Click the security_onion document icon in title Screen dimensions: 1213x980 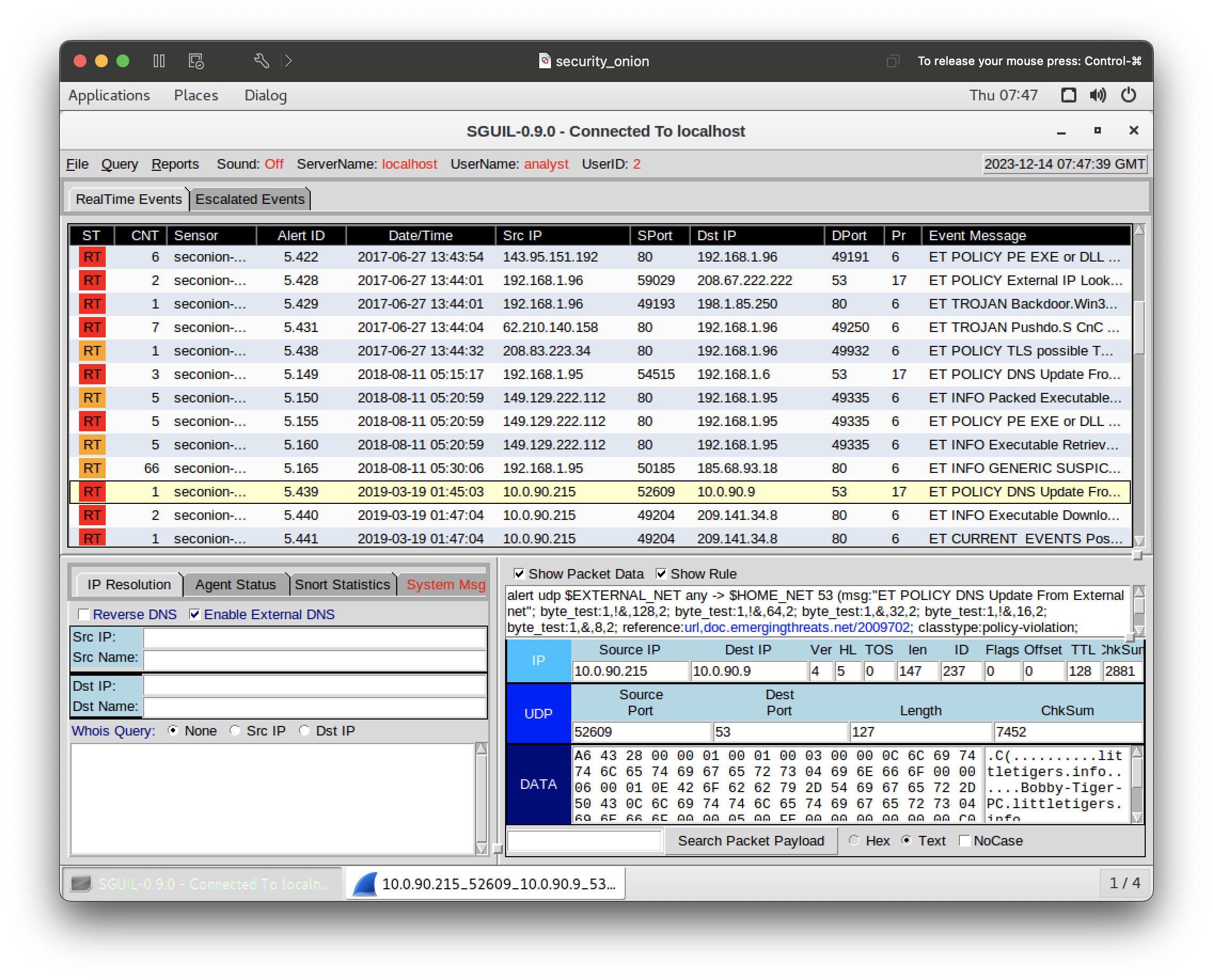545,60
